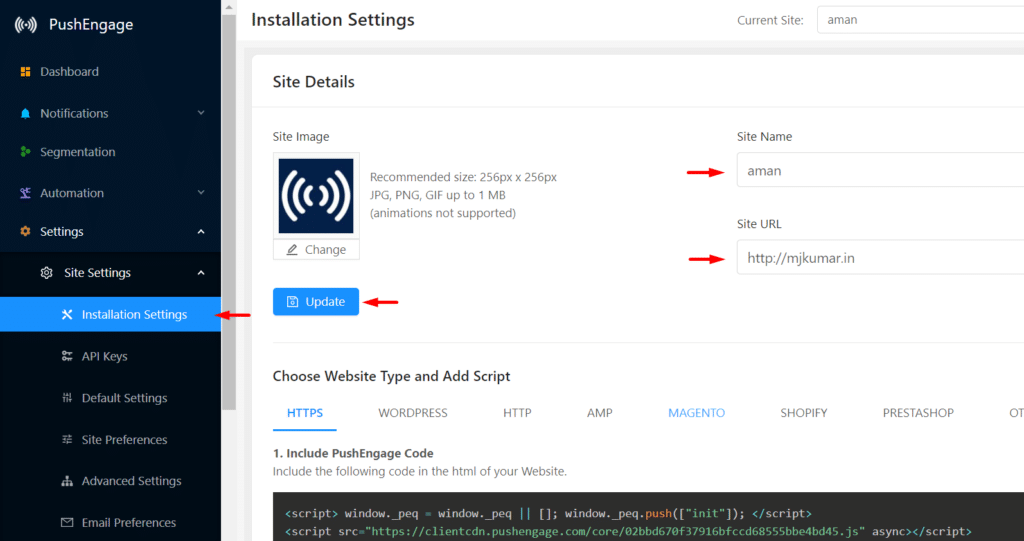
Task: Focus the Site Name input field
Action: [880, 170]
